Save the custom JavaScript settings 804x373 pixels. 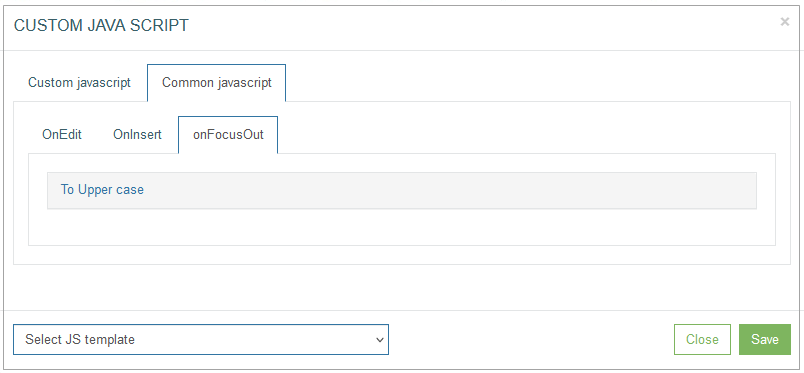pos(765,339)
